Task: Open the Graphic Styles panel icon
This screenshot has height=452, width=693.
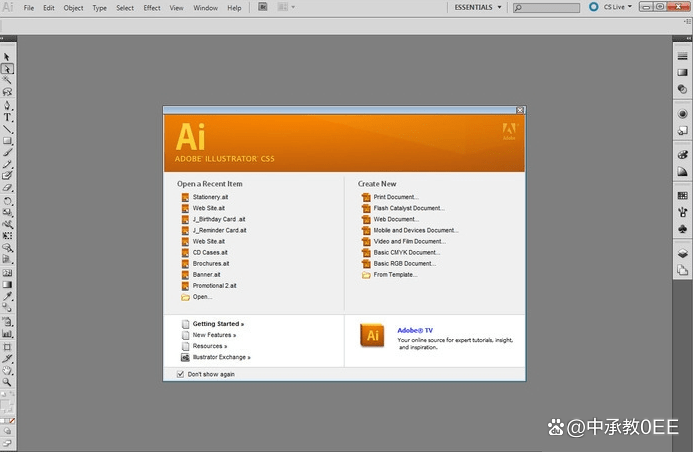Action: (x=682, y=130)
